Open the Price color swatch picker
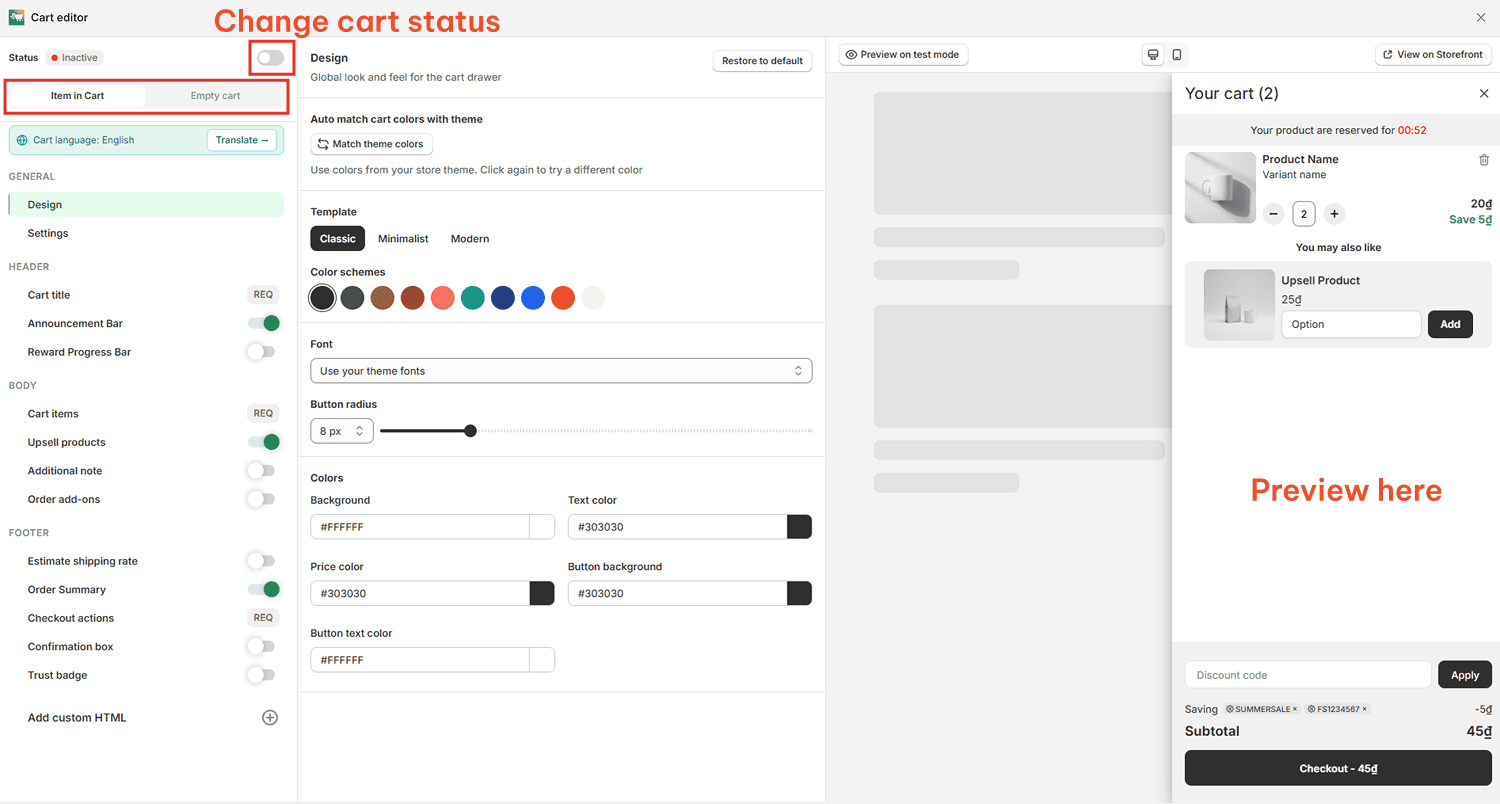Viewport: 1500px width, 804px height. 542,594
